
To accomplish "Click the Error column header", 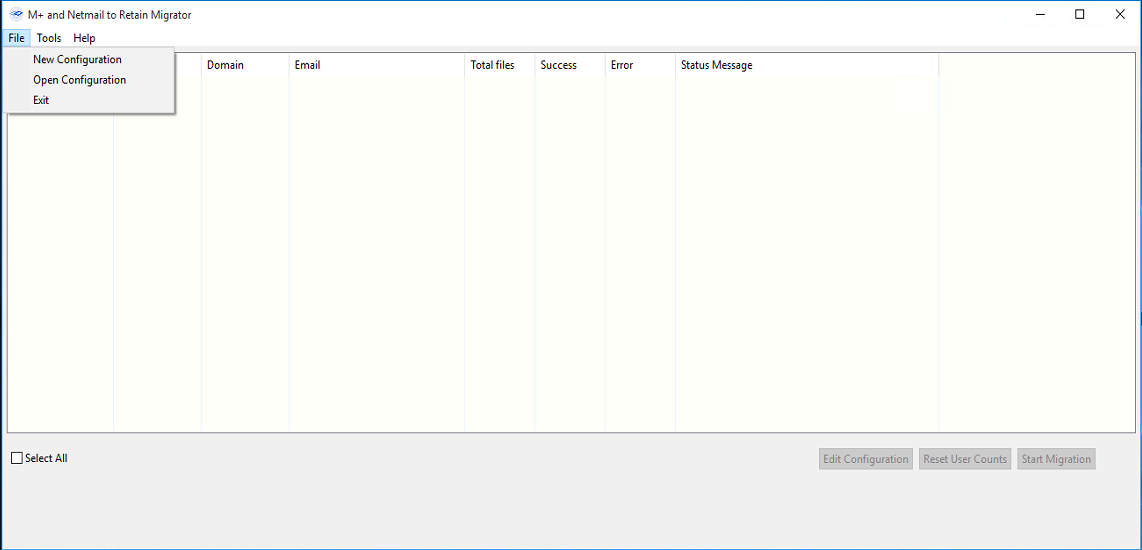I will tap(639, 65).
